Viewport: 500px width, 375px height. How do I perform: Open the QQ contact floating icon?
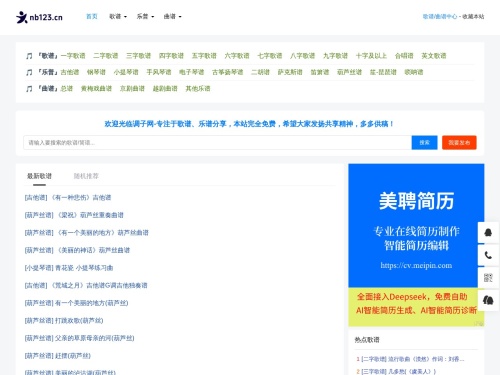pos(488,232)
